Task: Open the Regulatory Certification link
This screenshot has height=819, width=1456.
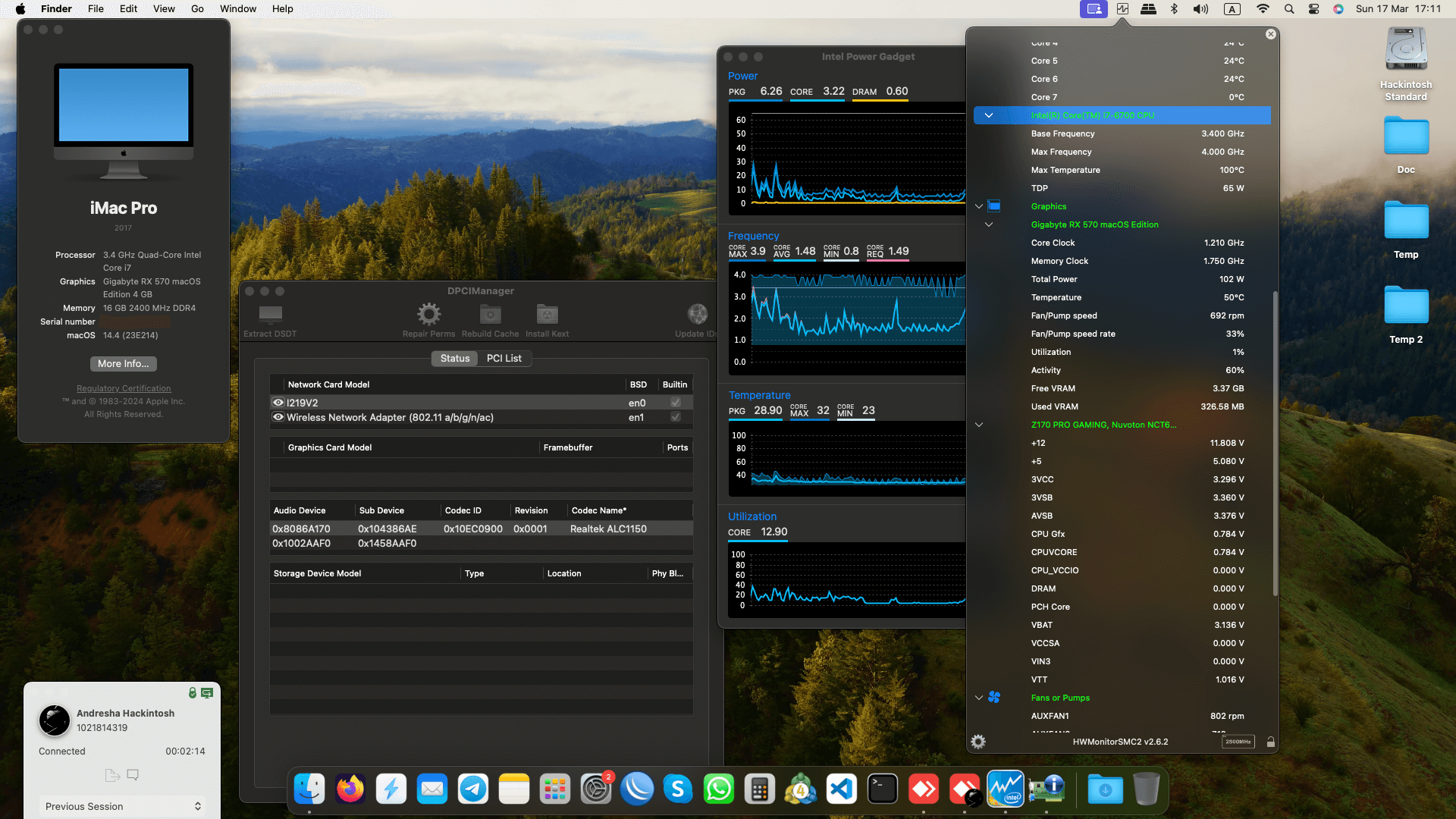Action: [x=123, y=388]
